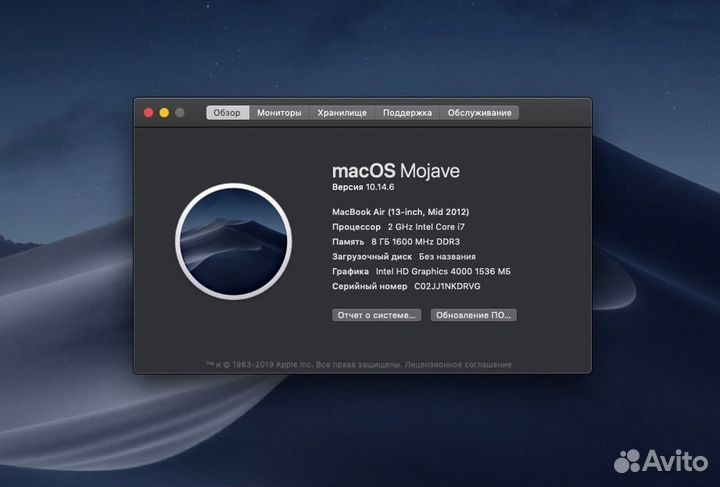This screenshot has width=720, height=487.
Task: Click the Обновление ПО… button
Action: pos(473,315)
